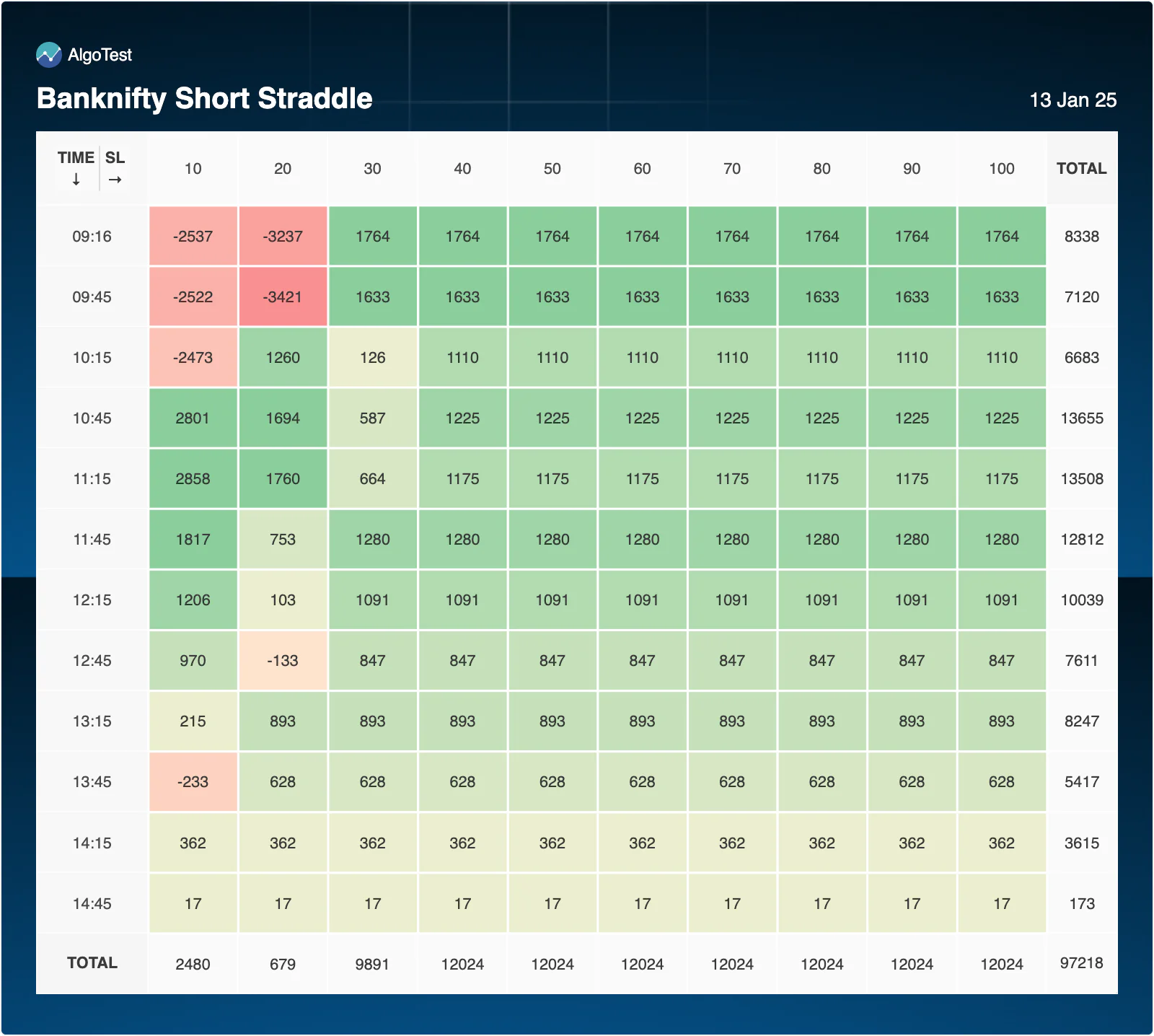Click the 13 Jan 25 date label
This screenshot has width=1154, height=1036.
pos(1072,100)
